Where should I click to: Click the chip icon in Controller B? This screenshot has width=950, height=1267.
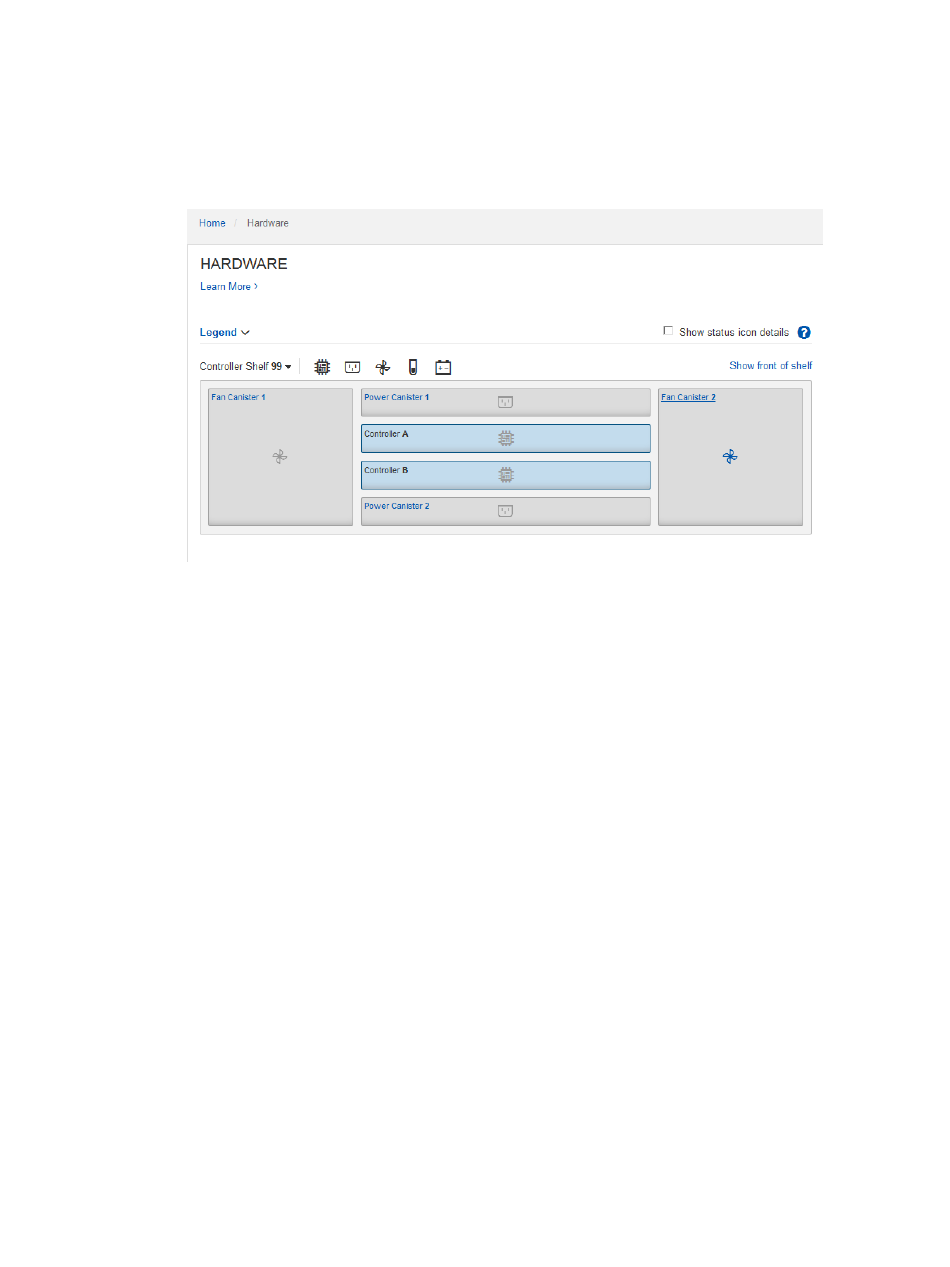tap(506, 474)
